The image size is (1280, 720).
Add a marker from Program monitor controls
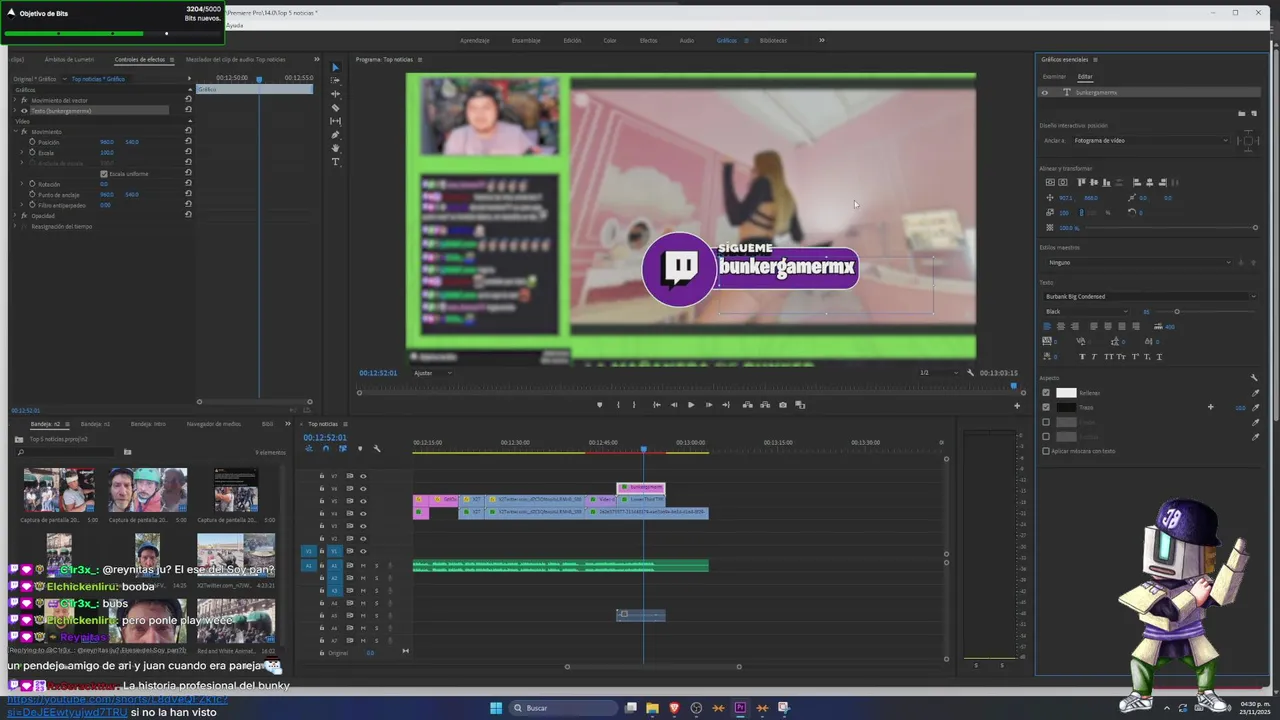(x=599, y=405)
